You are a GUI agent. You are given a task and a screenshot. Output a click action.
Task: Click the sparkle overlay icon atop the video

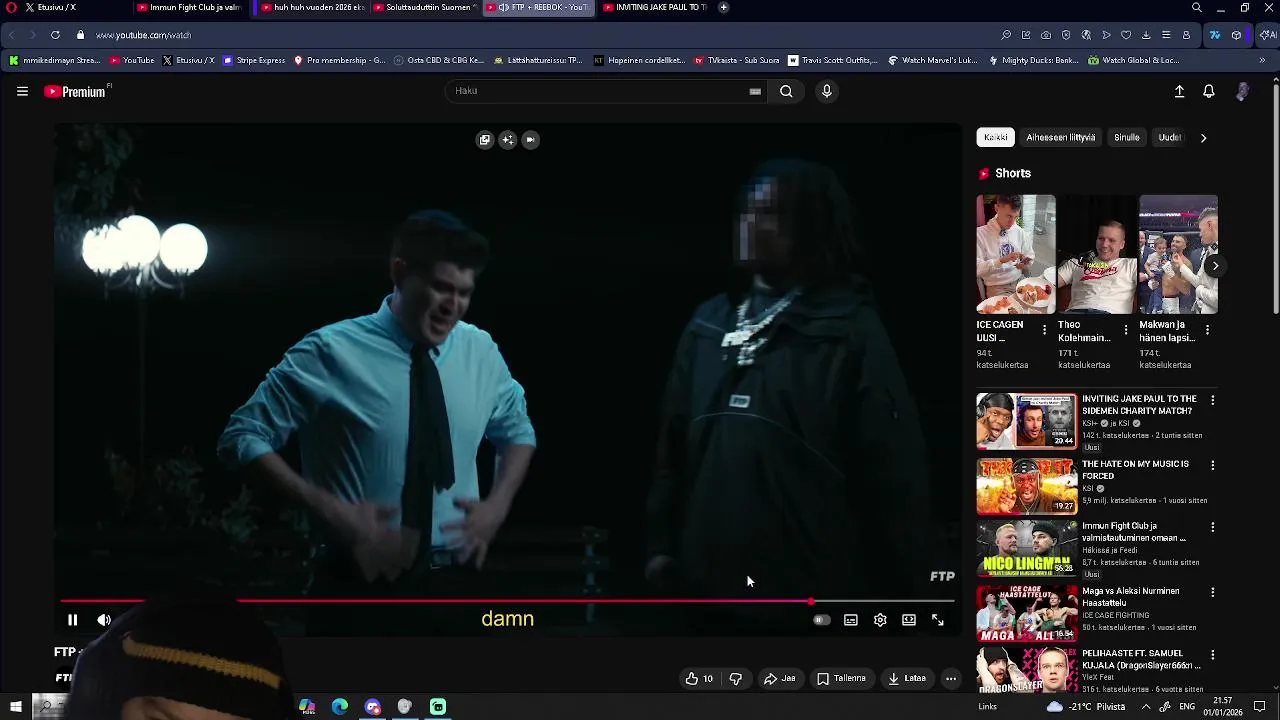(x=508, y=140)
